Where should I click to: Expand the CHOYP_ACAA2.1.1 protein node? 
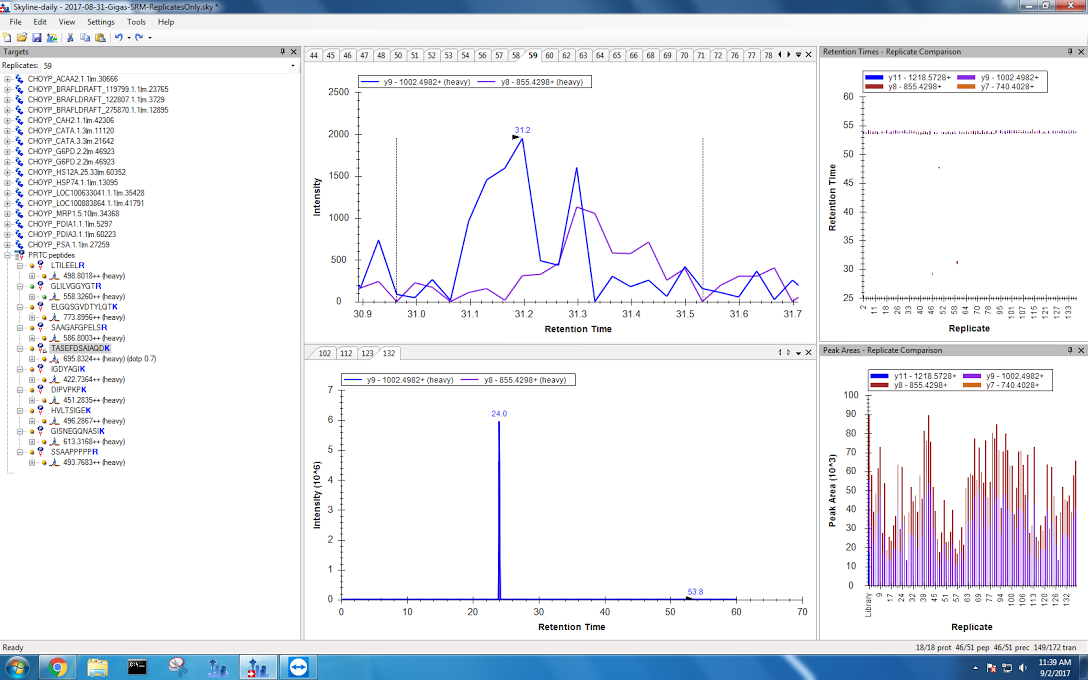tap(8, 78)
